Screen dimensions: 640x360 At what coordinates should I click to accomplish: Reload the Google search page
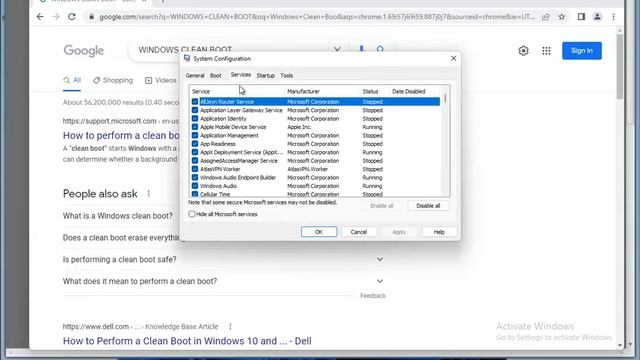72,17
